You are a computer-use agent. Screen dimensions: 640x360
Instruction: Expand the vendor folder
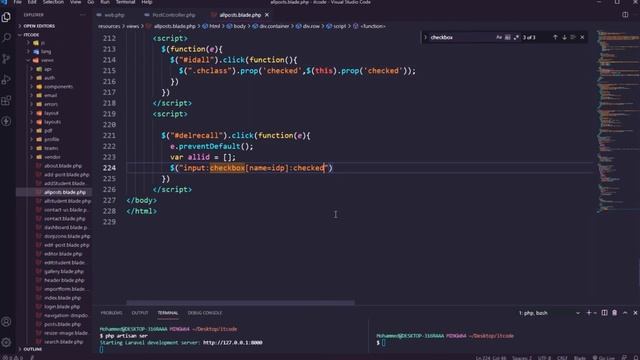(52, 157)
